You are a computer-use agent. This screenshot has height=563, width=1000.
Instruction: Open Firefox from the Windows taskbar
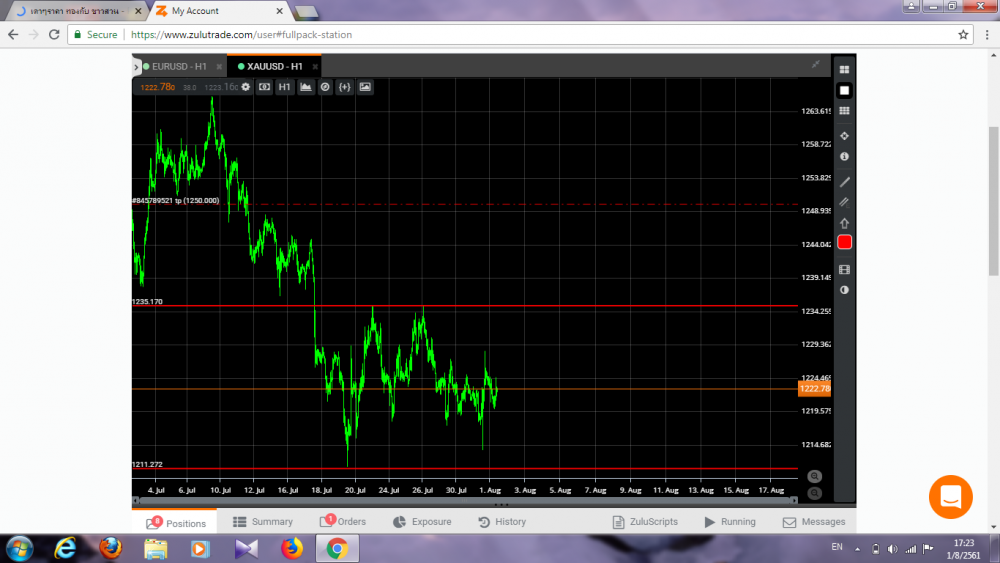(x=292, y=548)
